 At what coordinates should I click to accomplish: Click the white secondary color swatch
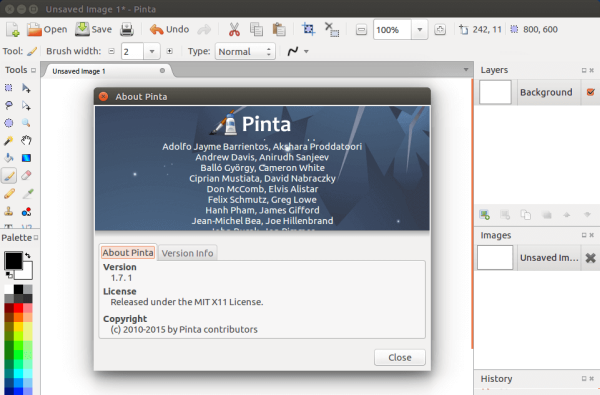point(28,274)
